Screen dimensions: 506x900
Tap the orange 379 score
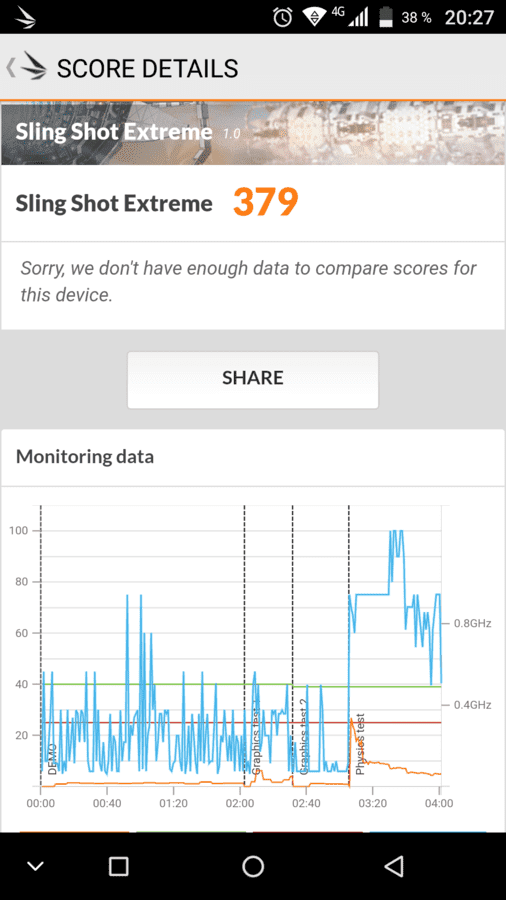coord(266,202)
